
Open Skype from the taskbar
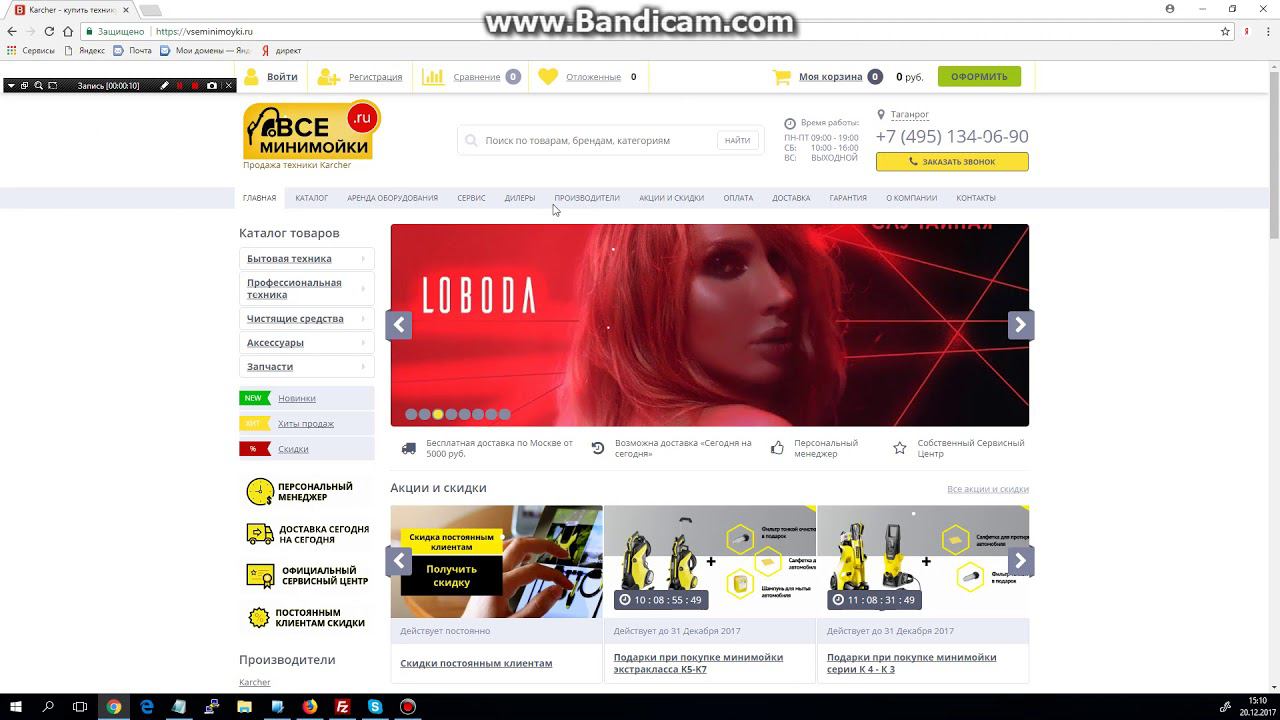click(x=375, y=707)
